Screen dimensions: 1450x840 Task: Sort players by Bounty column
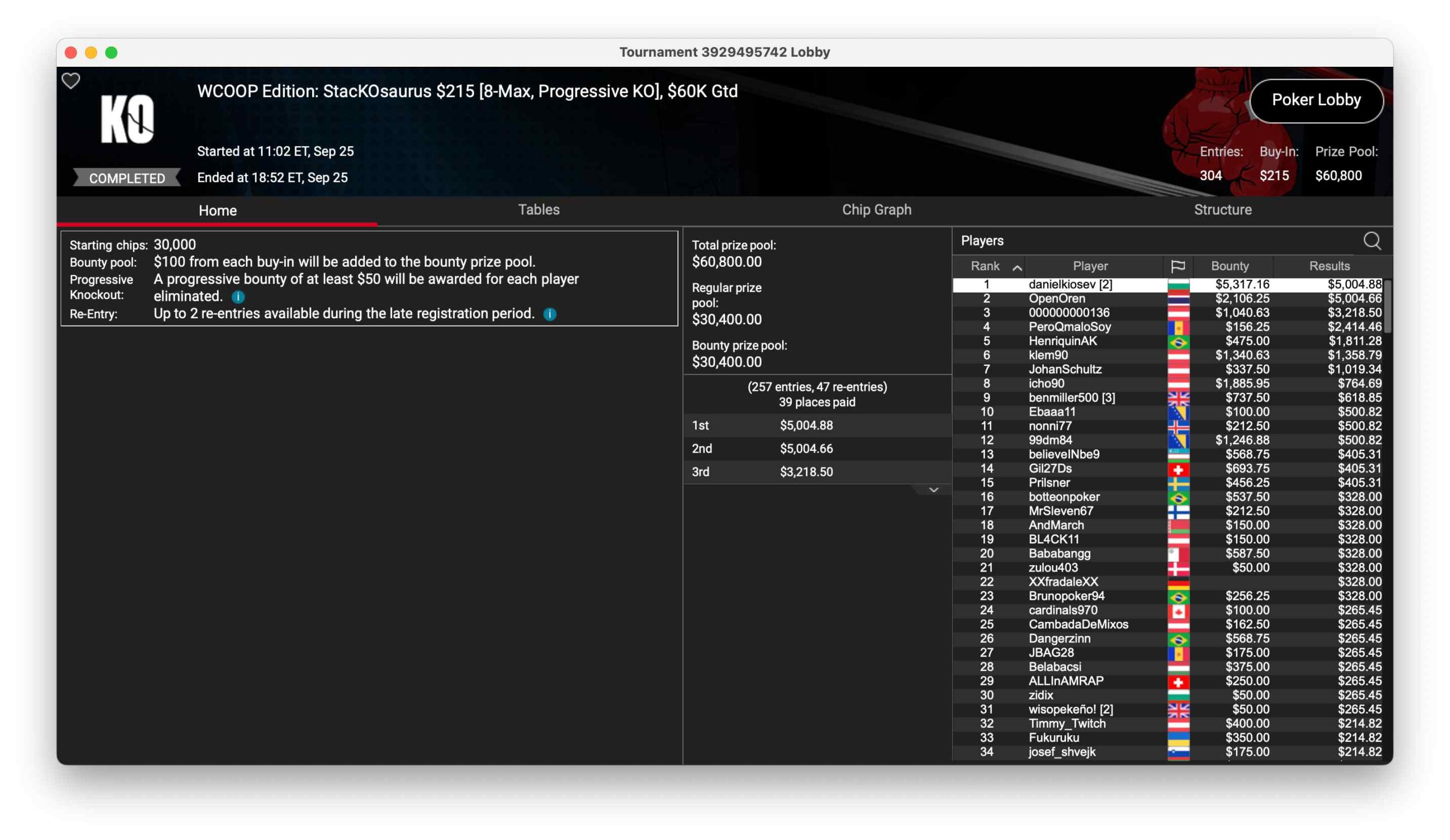pyautogui.click(x=1230, y=266)
